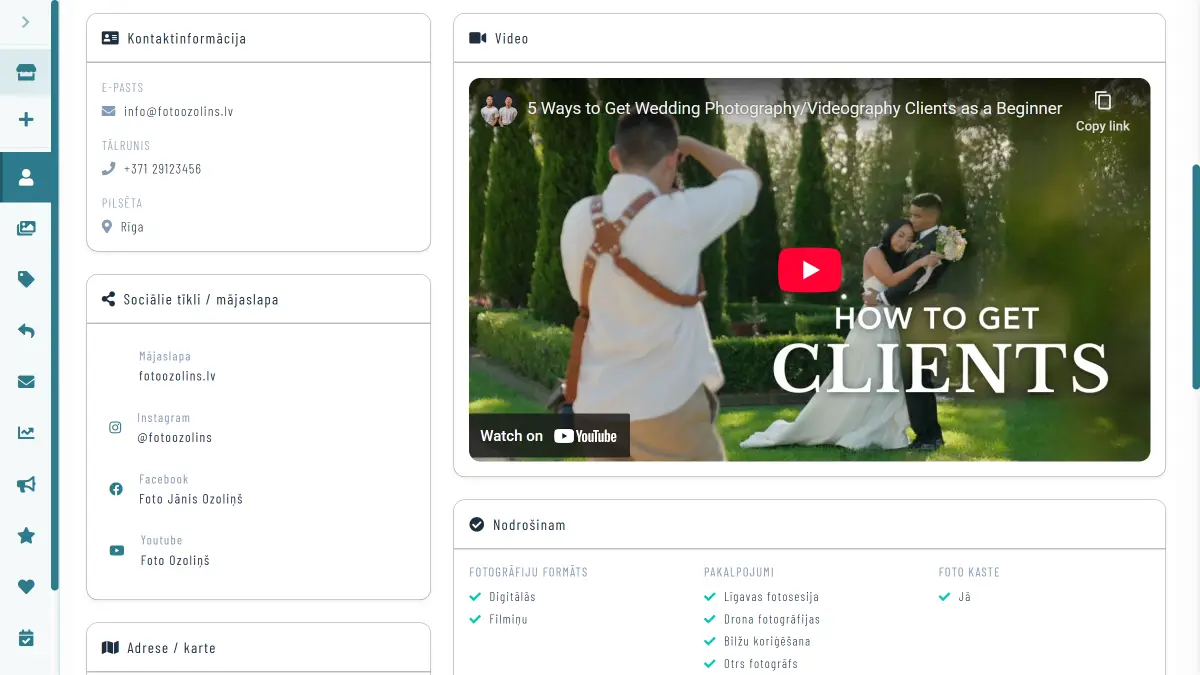Open the calendar check icon in the sidebar
Image resolution: width=1200 pixels, height=675 pixels.
26,637
